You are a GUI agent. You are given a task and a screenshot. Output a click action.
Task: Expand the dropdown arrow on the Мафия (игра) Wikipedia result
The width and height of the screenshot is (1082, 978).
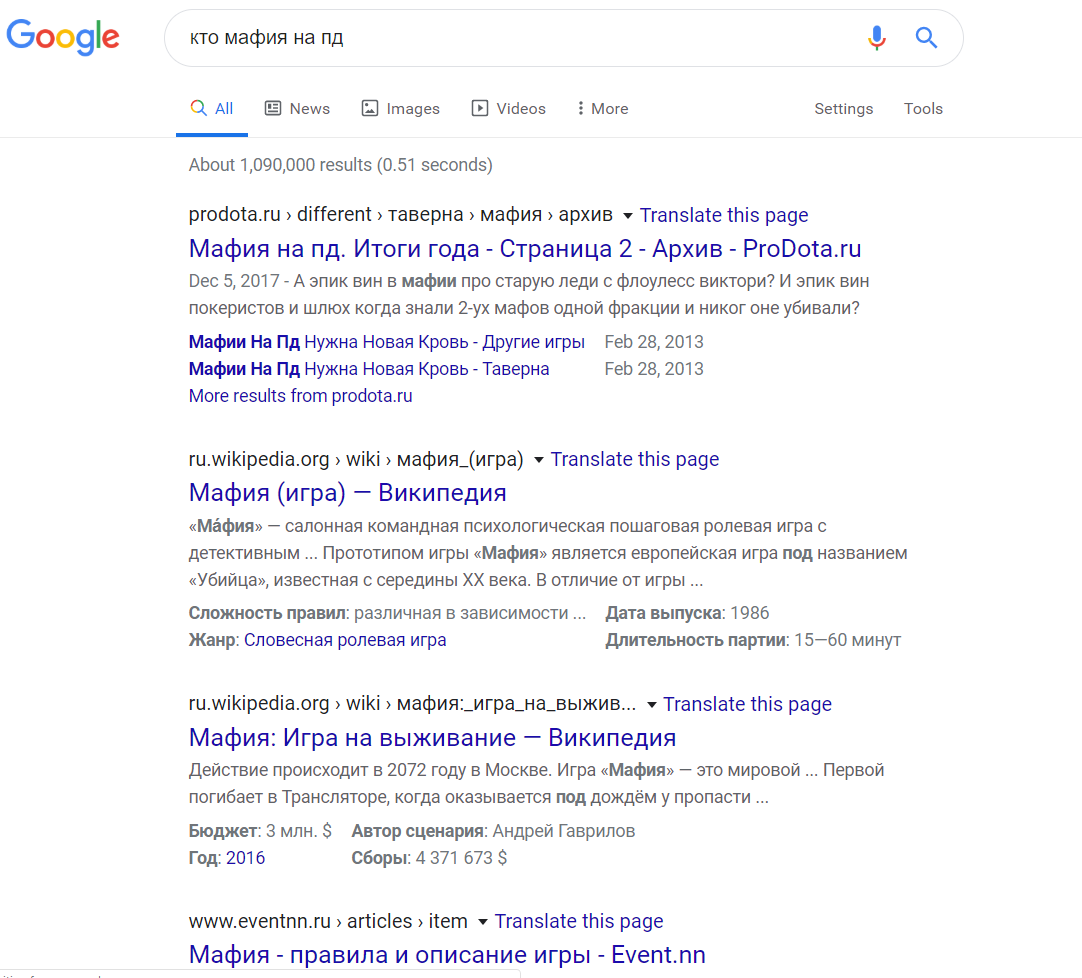(538, 459)
